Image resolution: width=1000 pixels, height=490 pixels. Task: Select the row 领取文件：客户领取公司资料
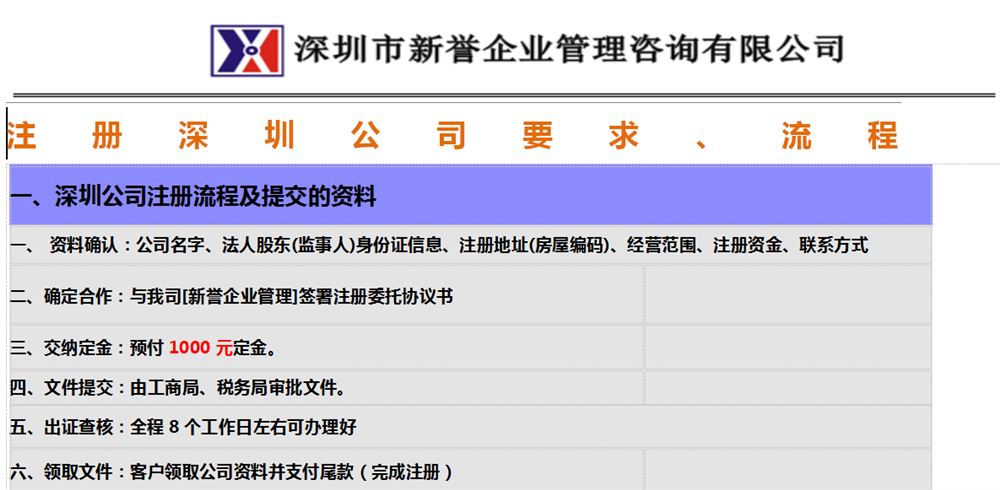(x=327, y=470)
